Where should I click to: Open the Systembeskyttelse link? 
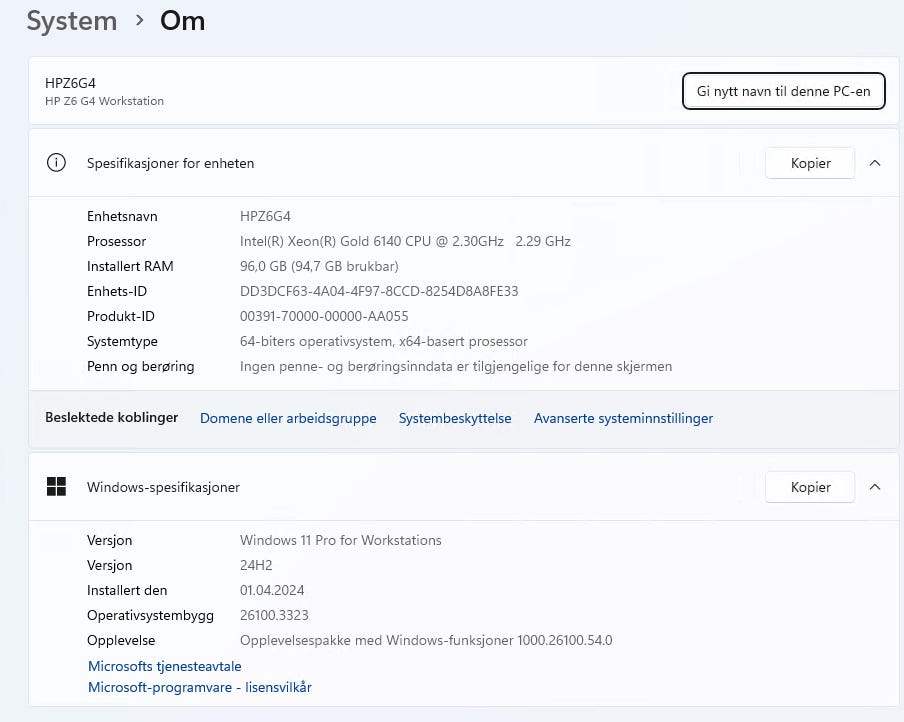click(x=455, y=418)
